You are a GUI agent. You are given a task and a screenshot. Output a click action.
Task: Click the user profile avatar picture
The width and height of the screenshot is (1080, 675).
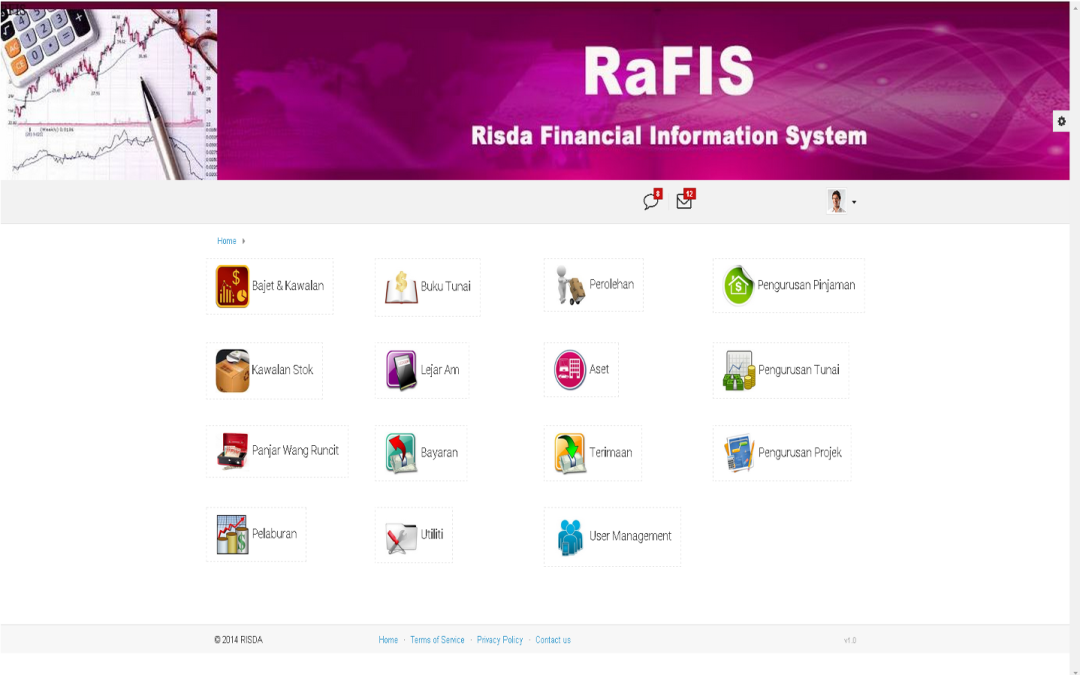[x=836, y=201]
